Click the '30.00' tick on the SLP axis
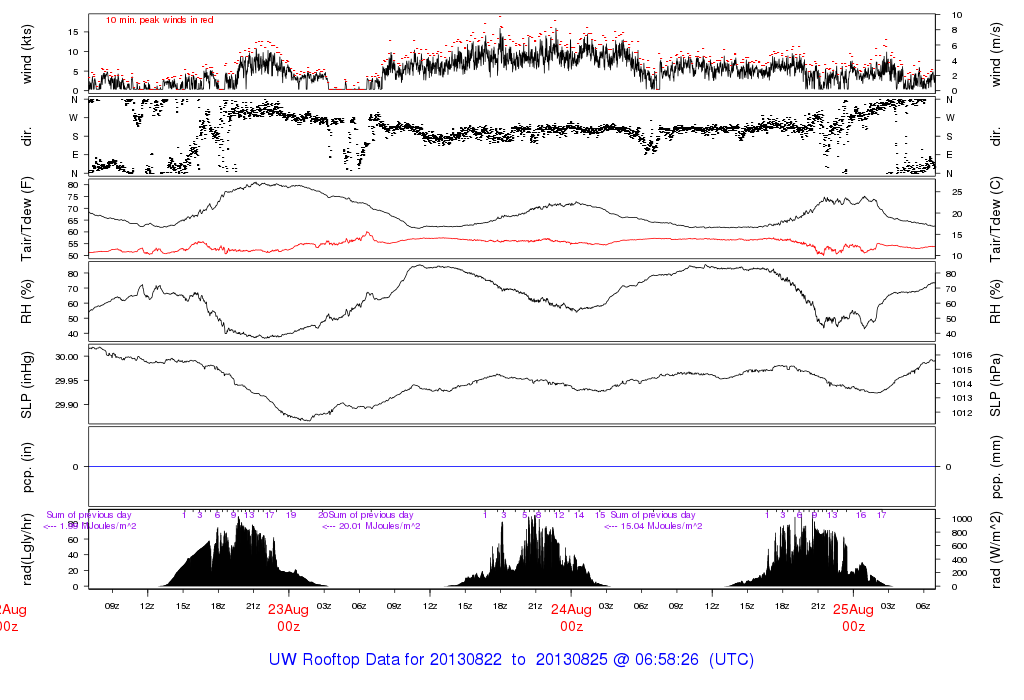Viewport: 1024px width, 700px height. tap(67, 357)
